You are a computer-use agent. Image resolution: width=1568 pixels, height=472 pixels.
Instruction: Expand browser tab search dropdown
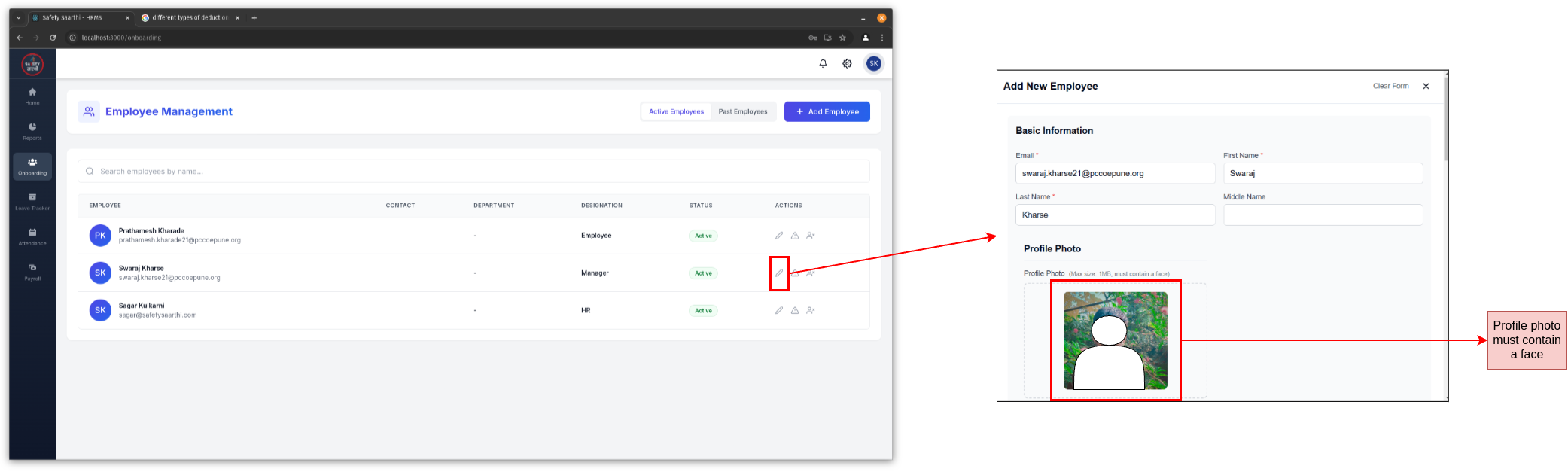click(19, 18)
